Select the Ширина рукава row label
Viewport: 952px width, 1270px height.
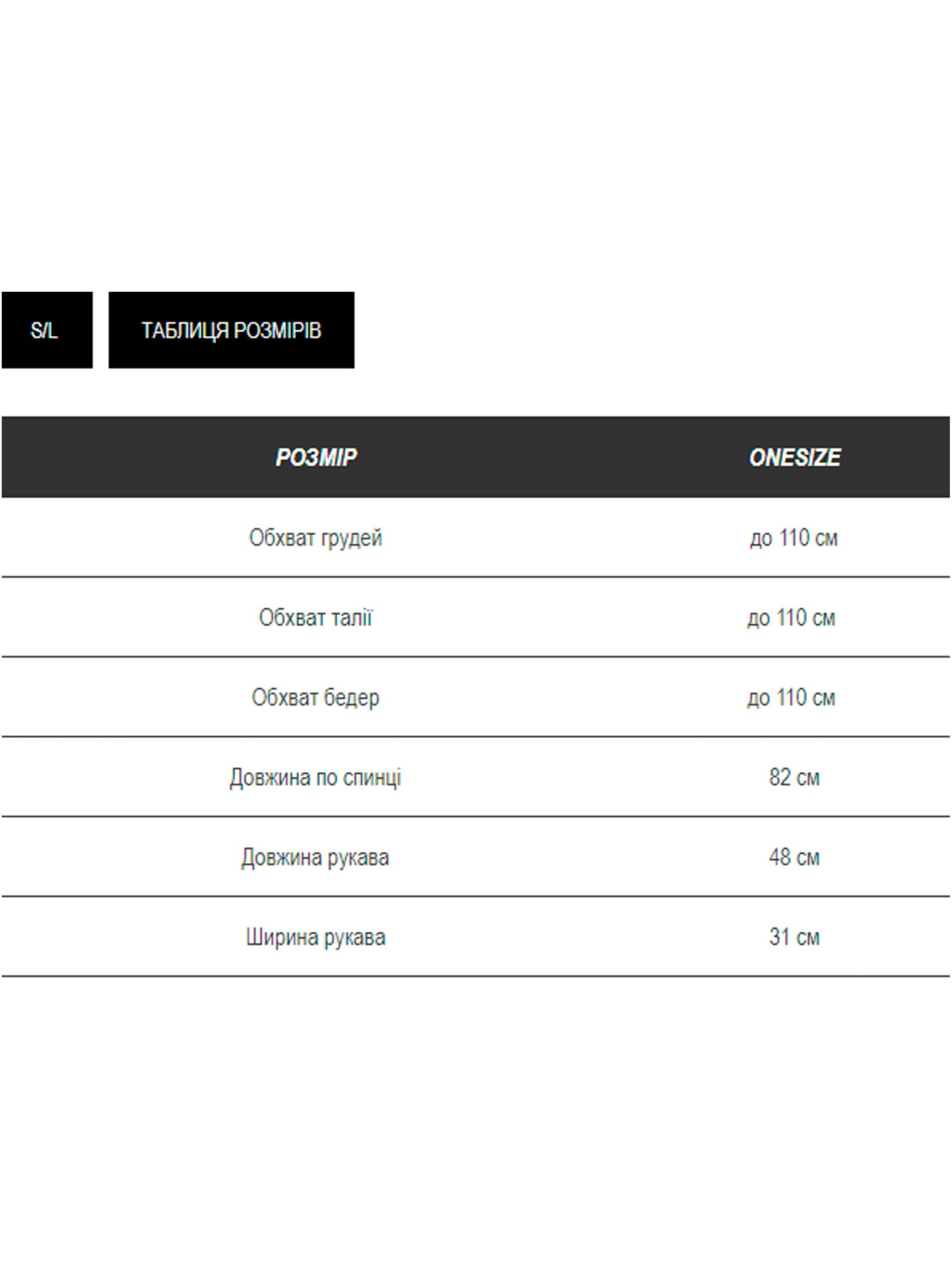click(x=315, y=937)
